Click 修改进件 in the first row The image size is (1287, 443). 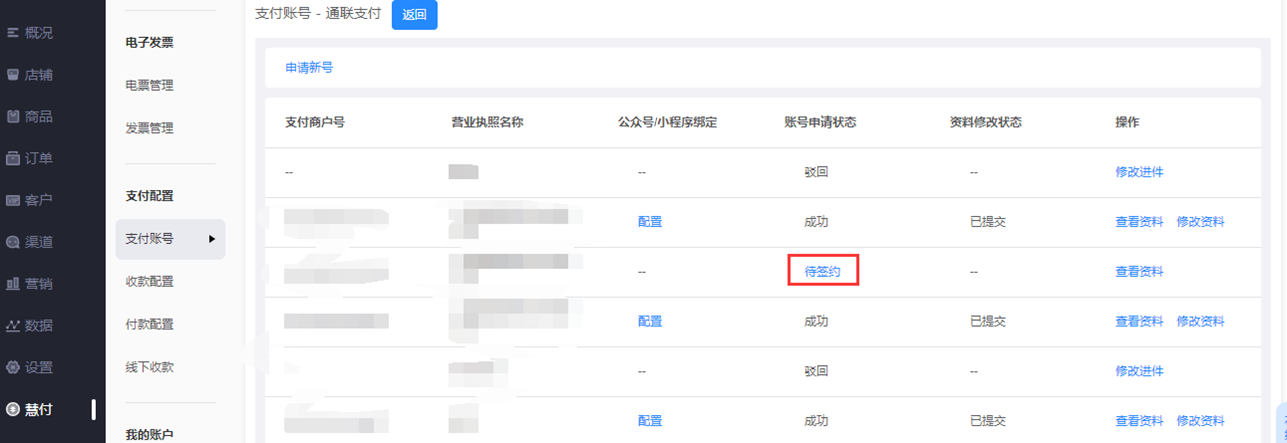1139,172
